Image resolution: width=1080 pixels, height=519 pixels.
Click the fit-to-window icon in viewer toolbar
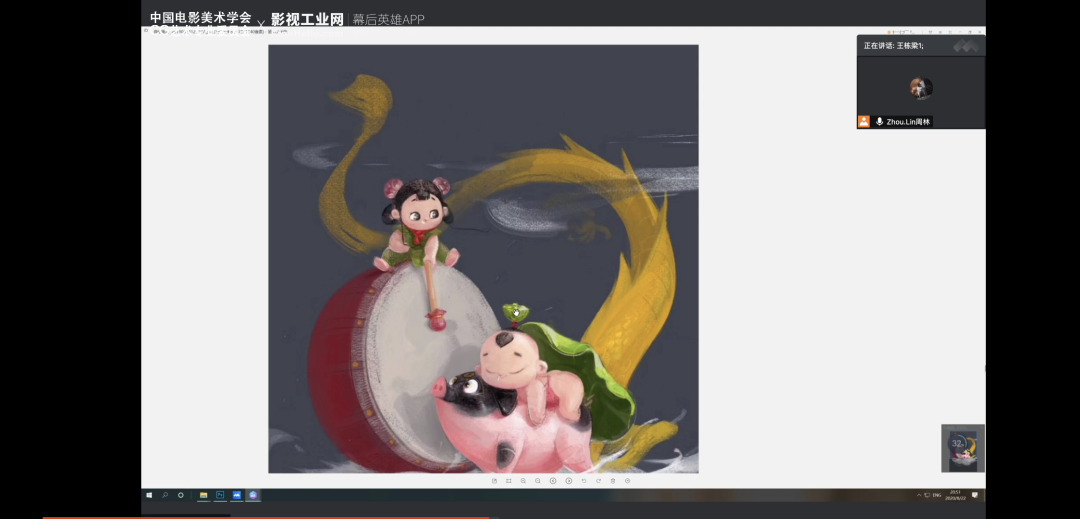click(x=508, y=481)
